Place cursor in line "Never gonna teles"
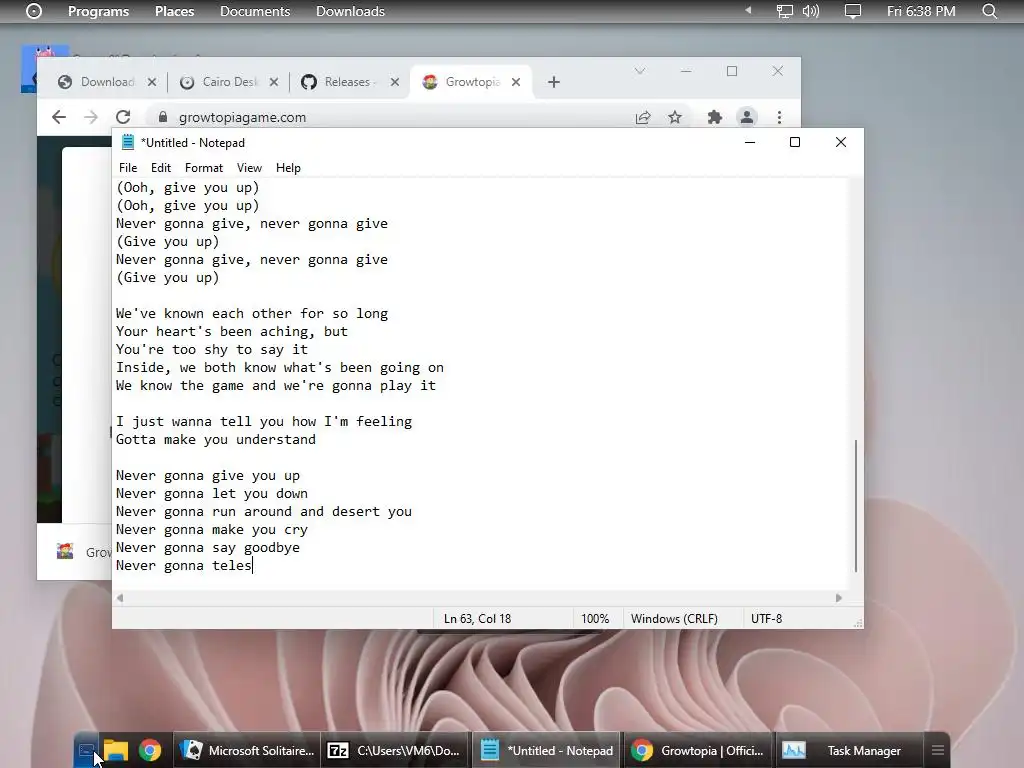Image resolution: width=1024 pixels, height=768 pixels. click(184, 566)
